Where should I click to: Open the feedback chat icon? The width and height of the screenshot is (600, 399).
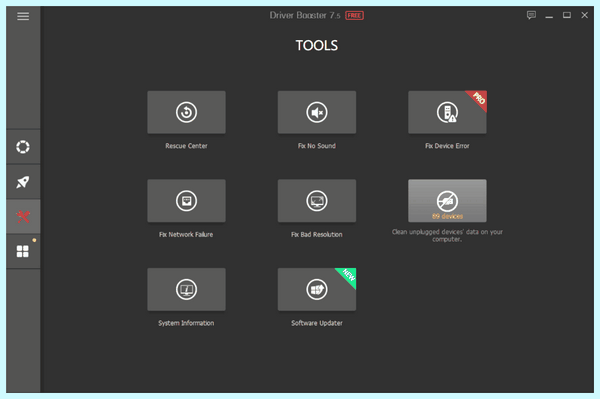tap(531, 15)
